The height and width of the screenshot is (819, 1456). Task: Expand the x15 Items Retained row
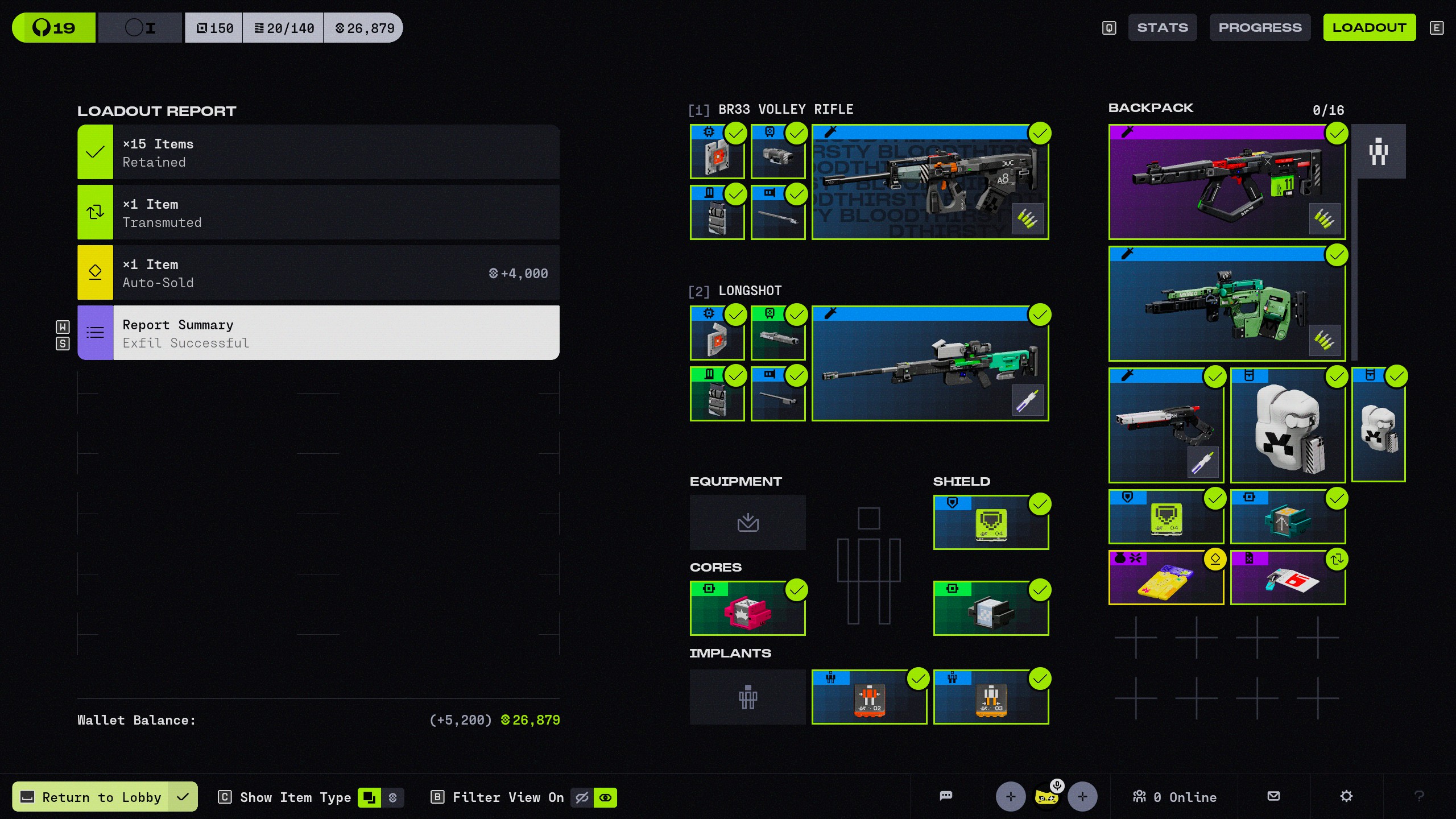[x=318, y=152]
